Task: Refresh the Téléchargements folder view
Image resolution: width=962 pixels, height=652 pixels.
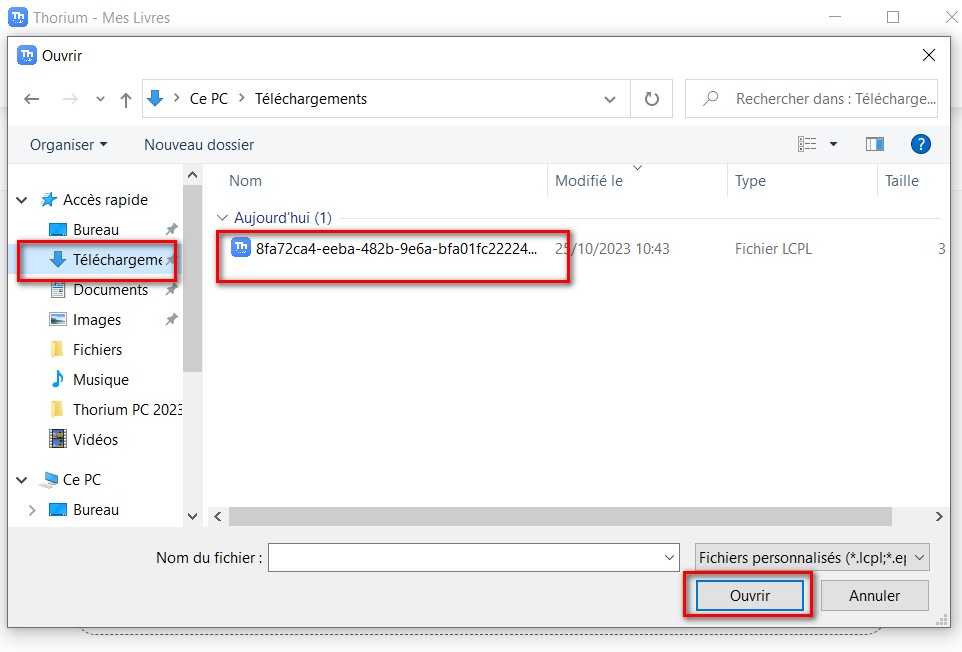Action: (652, 99)
